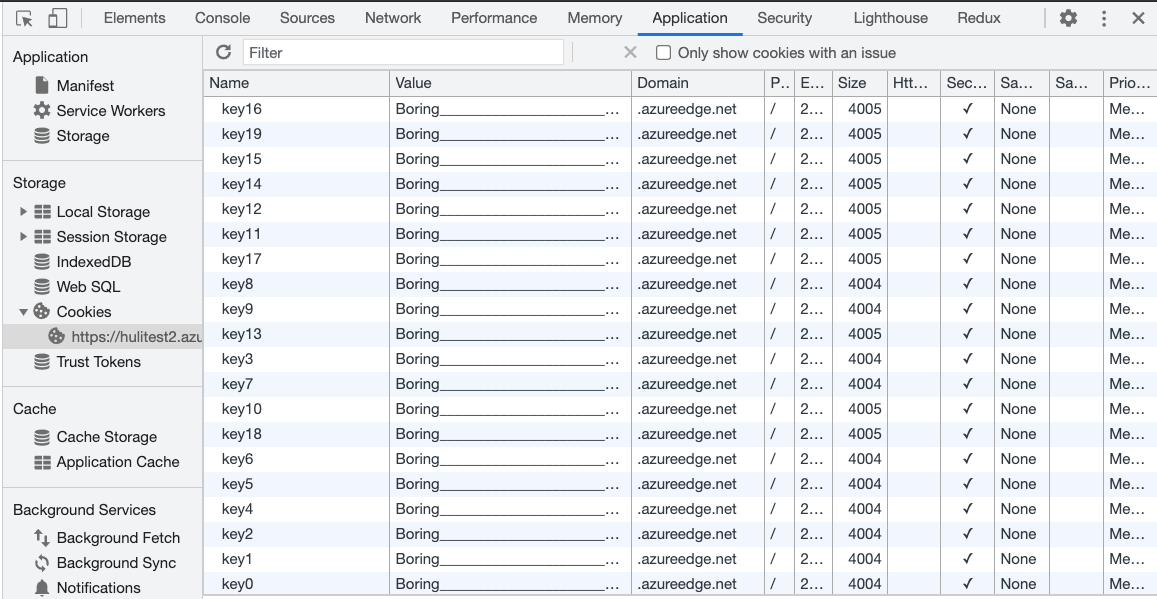
Task: Select the key5 cookie row
Action: [680, 485]
